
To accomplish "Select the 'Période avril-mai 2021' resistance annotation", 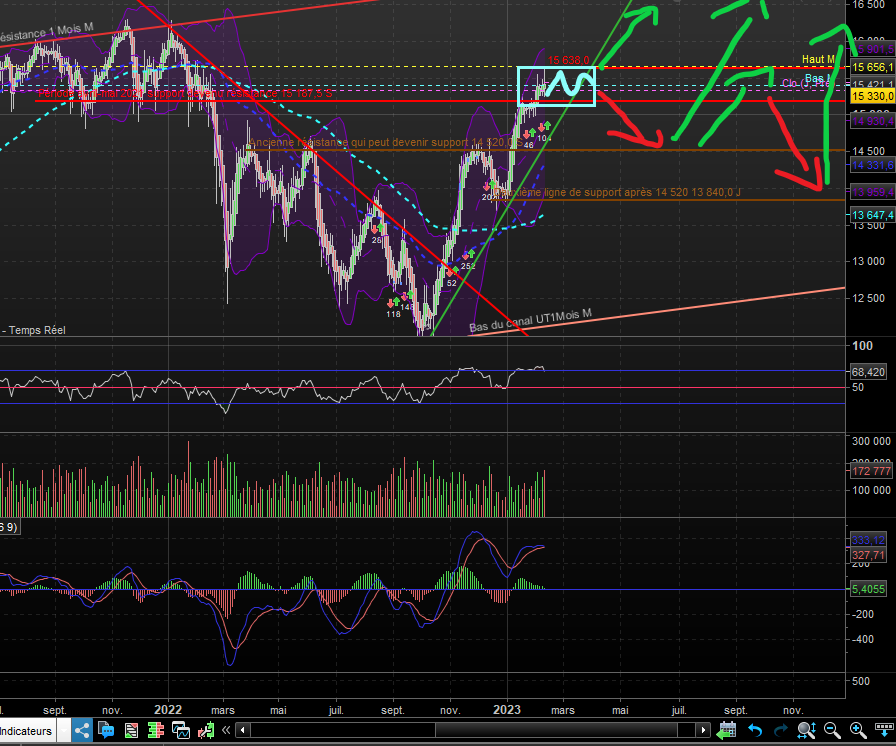I will coord(185,93).
